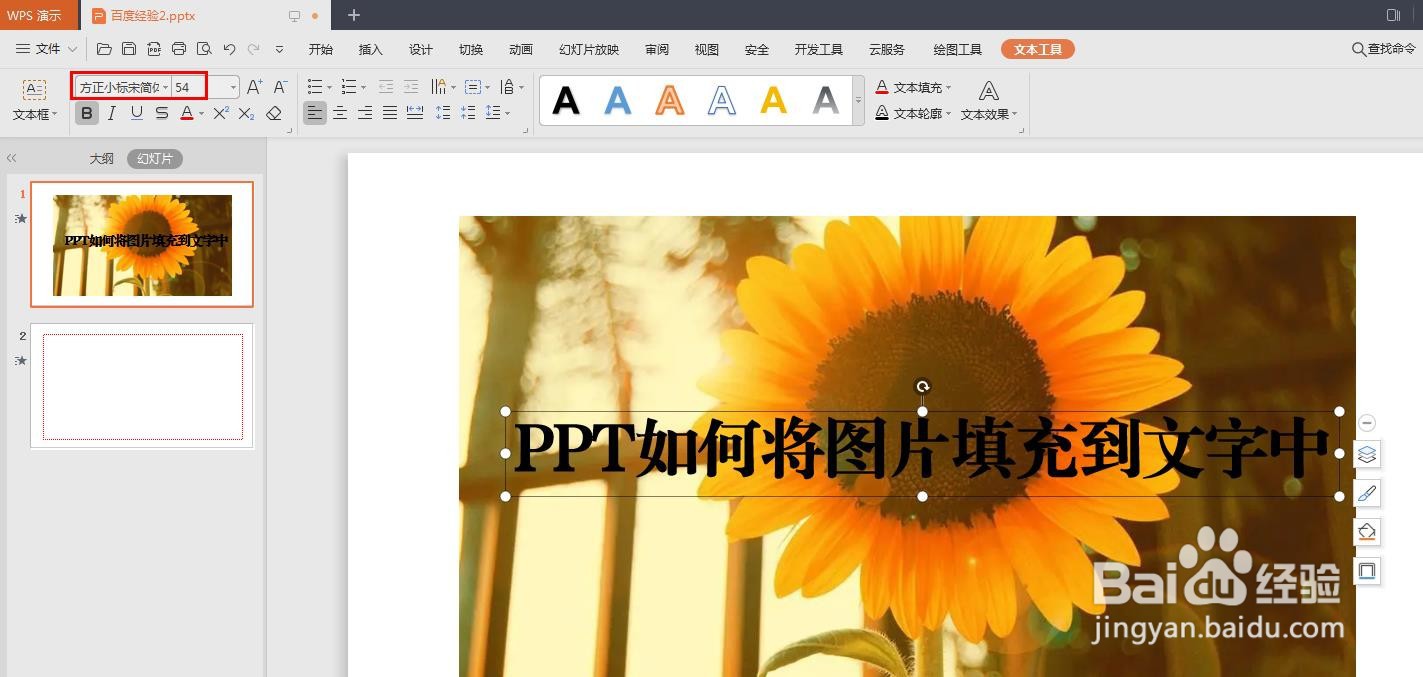The width and height of the screenshot is (1423, 677).
Task: Expand the font size dropdown arrow
Action: (x=234, y=87)
